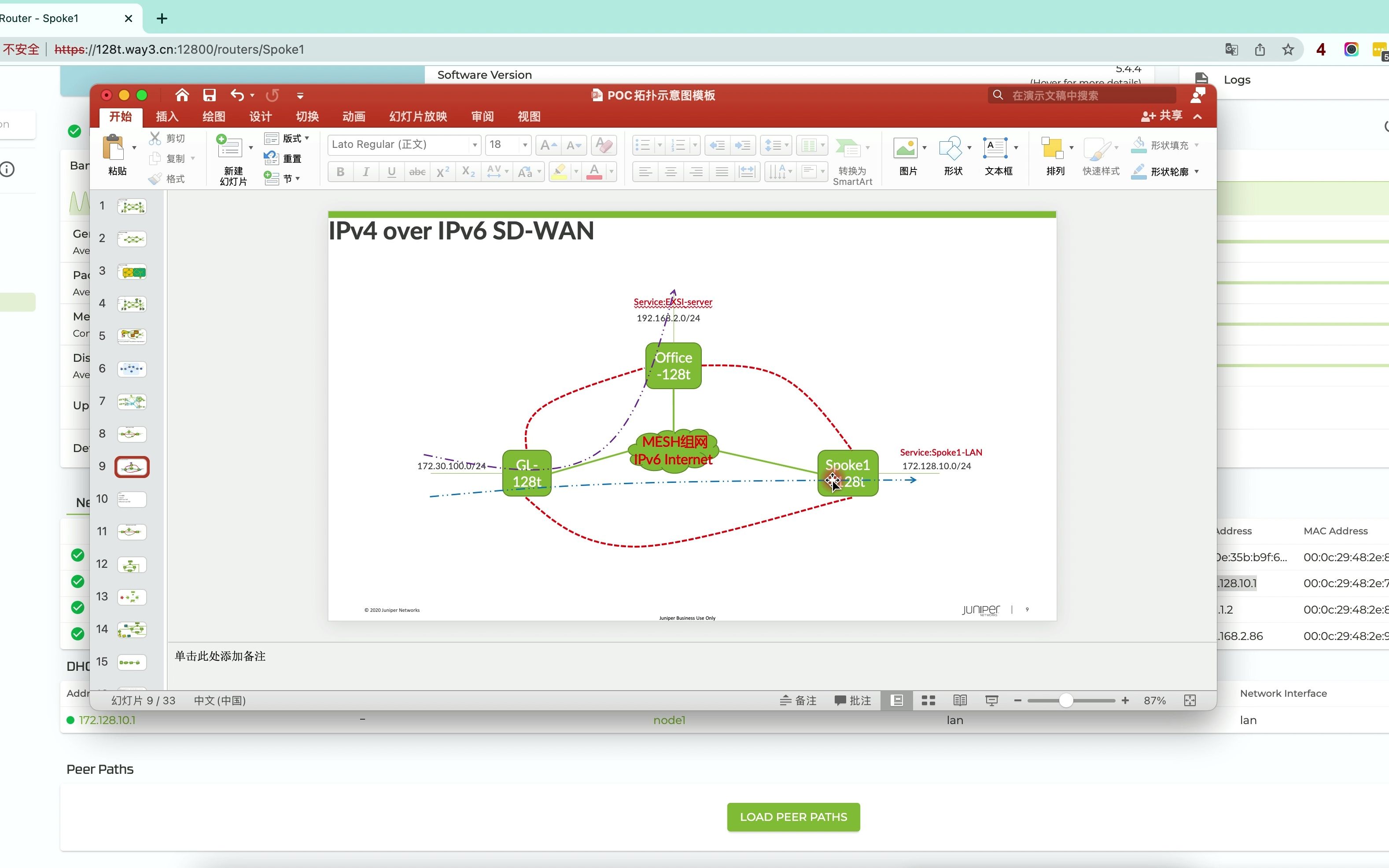1389x868 pixels.
Task: Select slide 5 thumbnail in the panel
Action: tap(132, 337)
